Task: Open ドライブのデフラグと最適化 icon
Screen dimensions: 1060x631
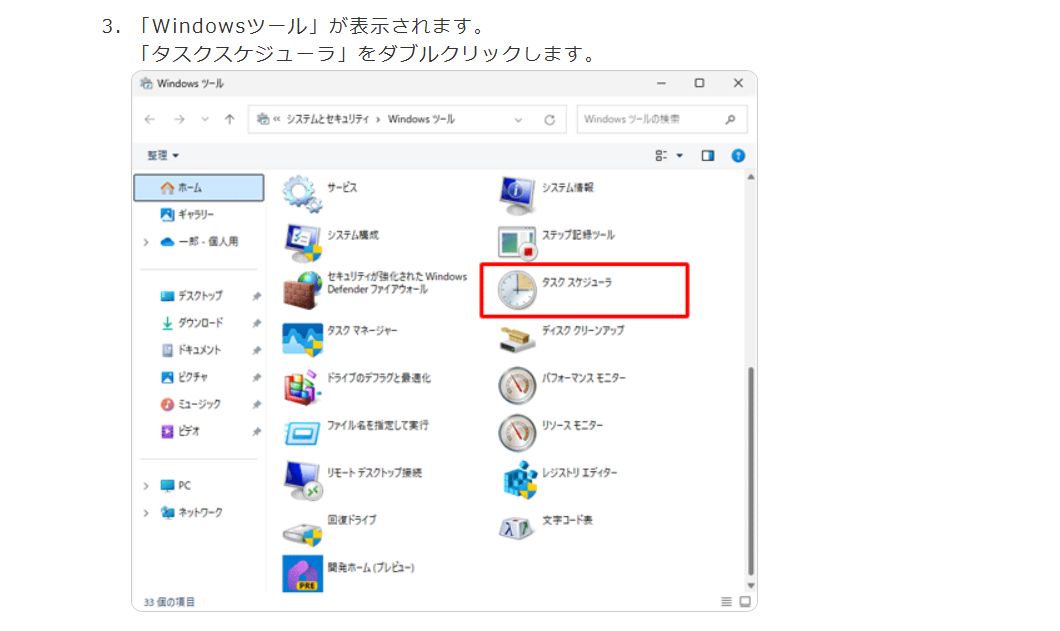Action: coord(302,386)
